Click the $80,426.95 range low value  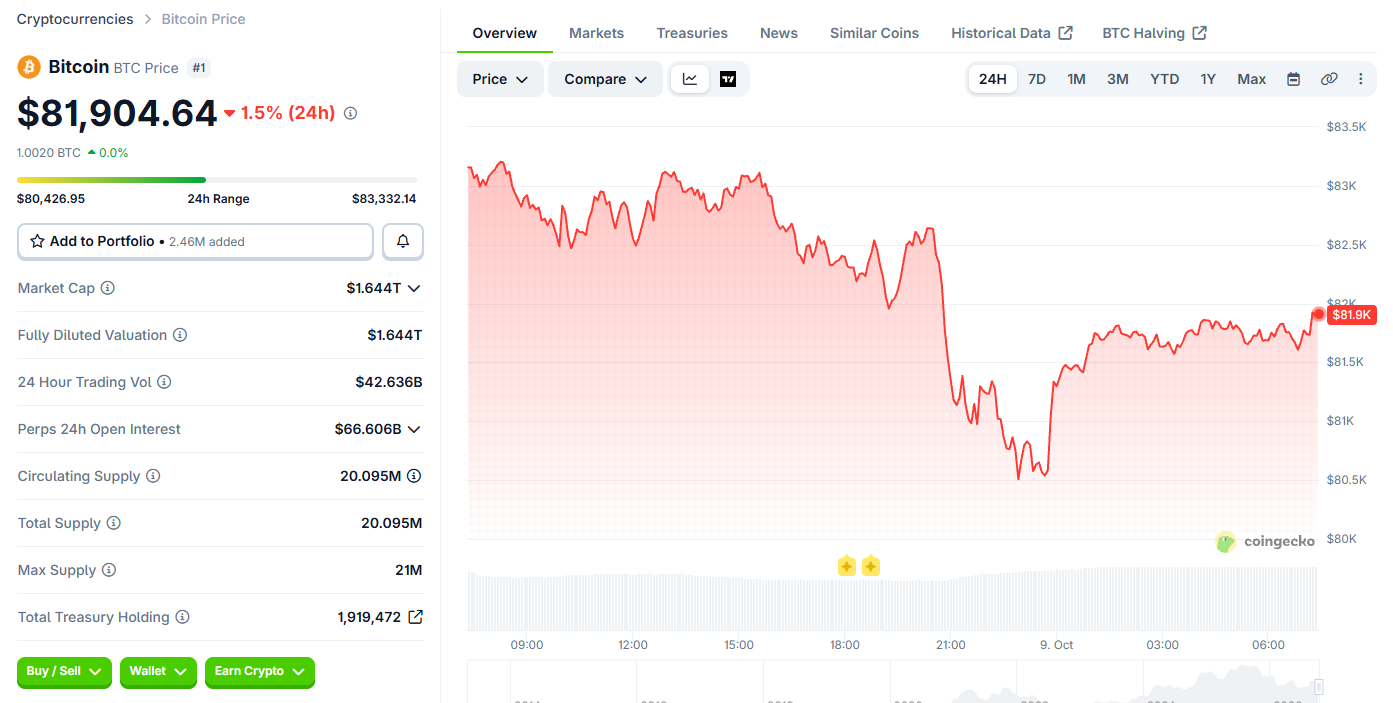click(51, 199)
